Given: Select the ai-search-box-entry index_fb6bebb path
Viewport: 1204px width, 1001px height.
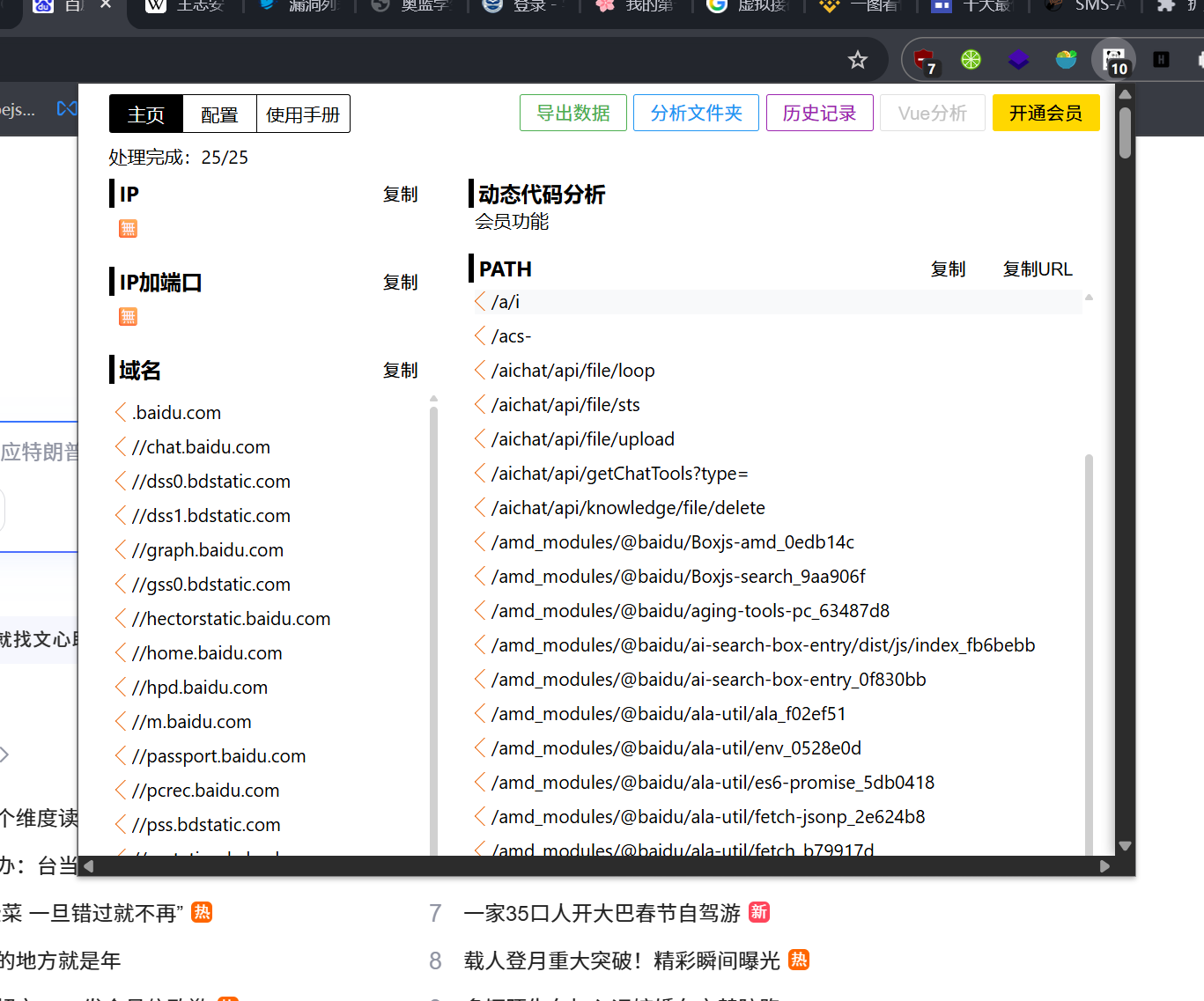Looking at the screenshot, I should pos(764,645).
